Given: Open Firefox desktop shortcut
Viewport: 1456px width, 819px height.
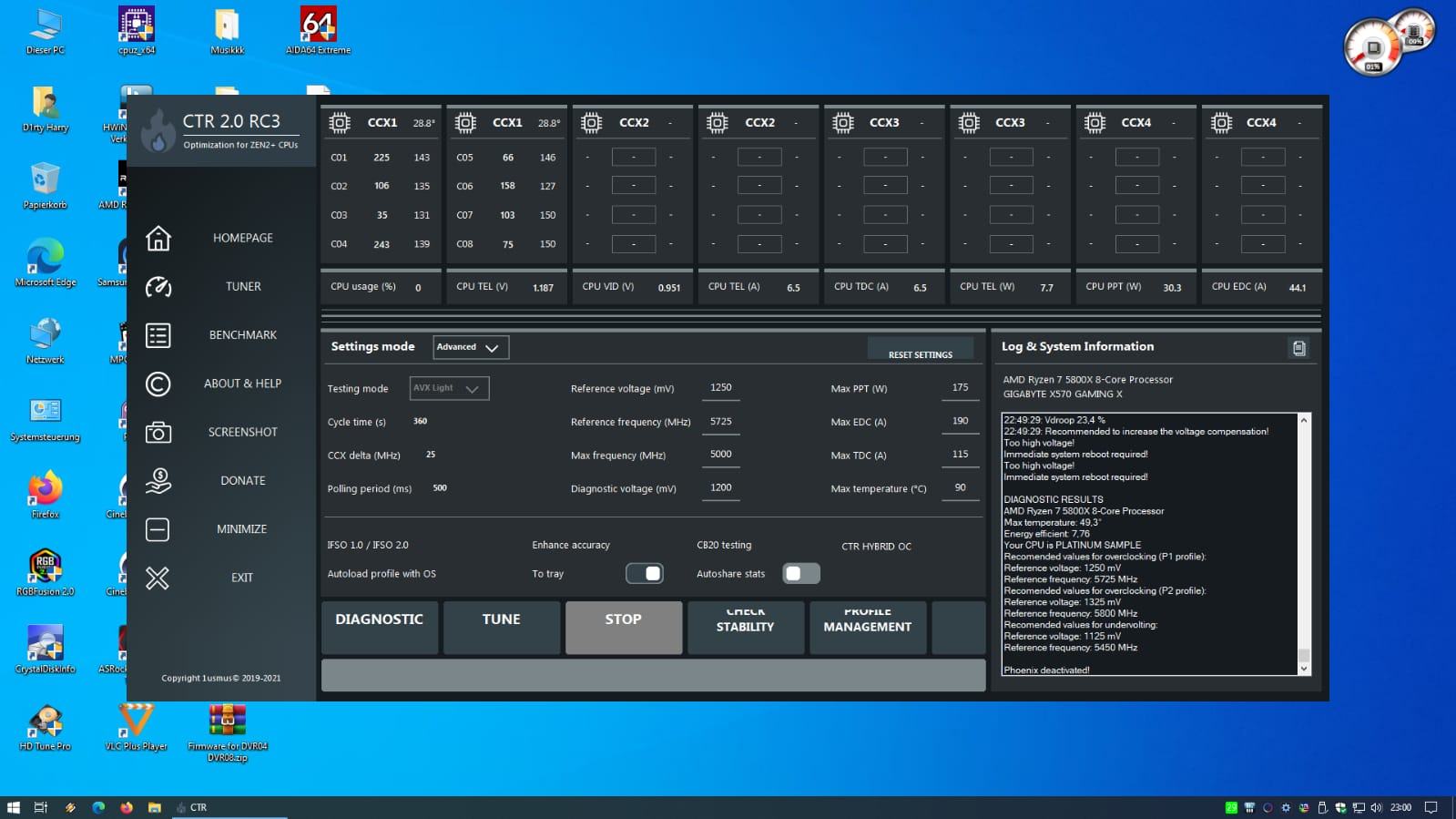Looking at the screenshot, I should point(45,495).
